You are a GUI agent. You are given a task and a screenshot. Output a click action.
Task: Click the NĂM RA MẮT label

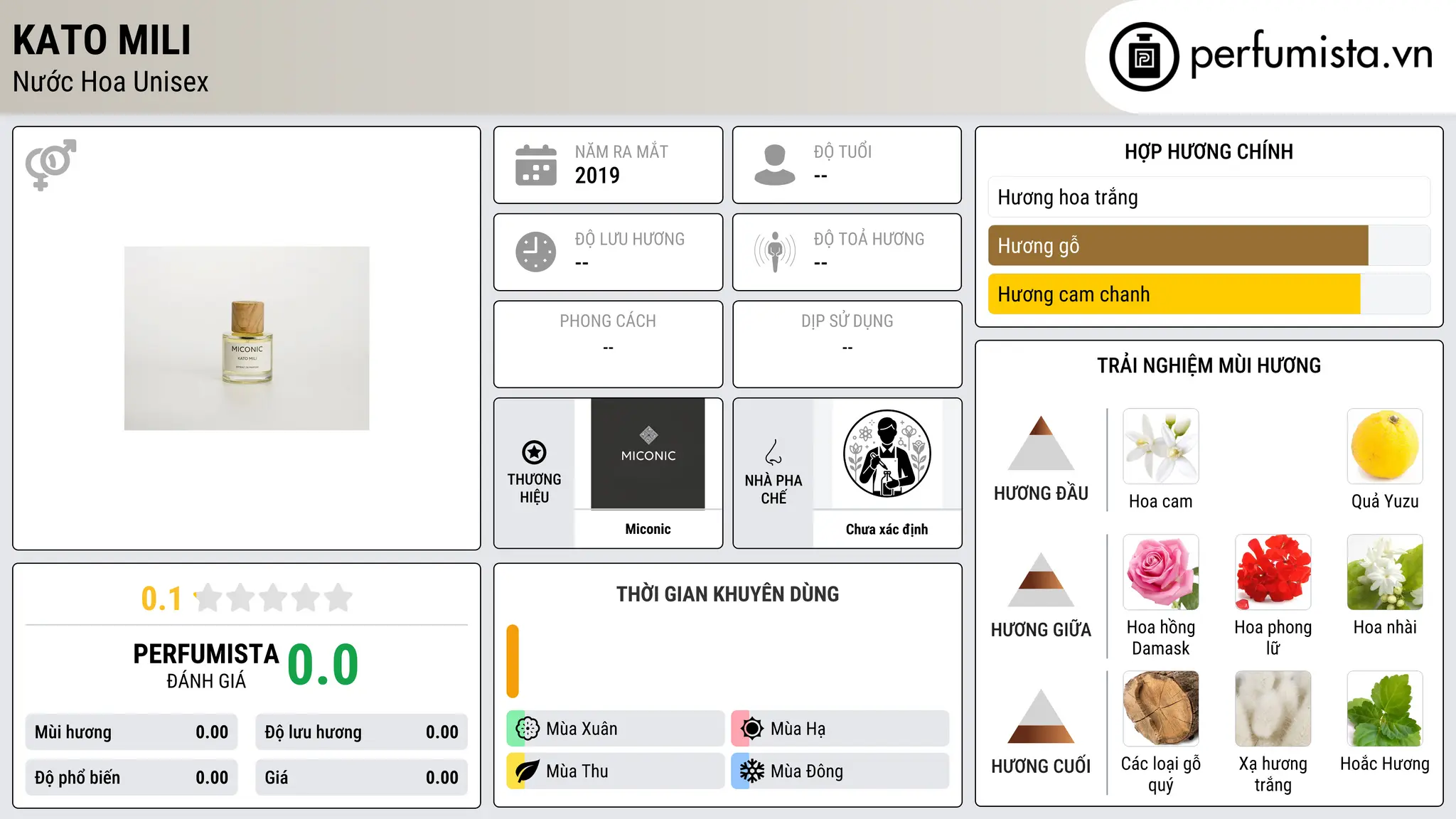click(621, 151)
